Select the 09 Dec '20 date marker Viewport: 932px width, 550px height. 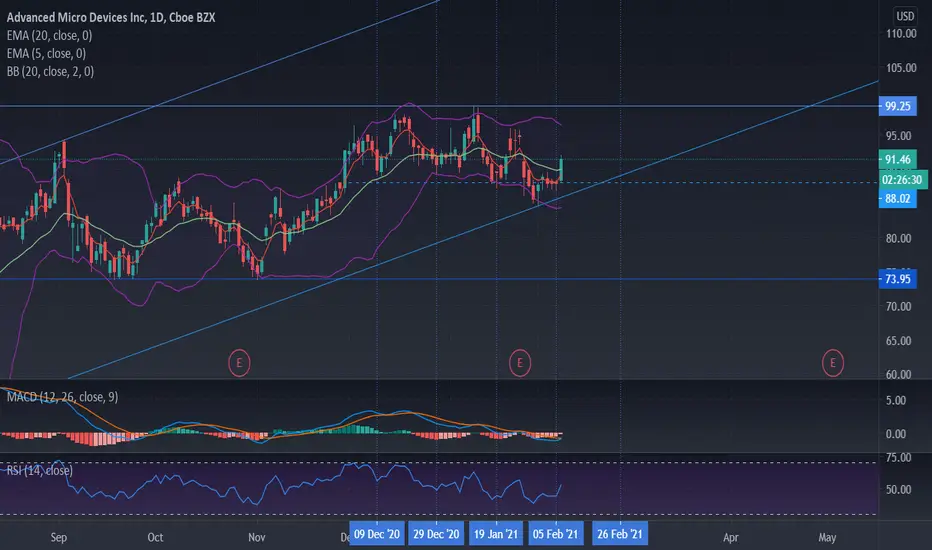(377, 534)
